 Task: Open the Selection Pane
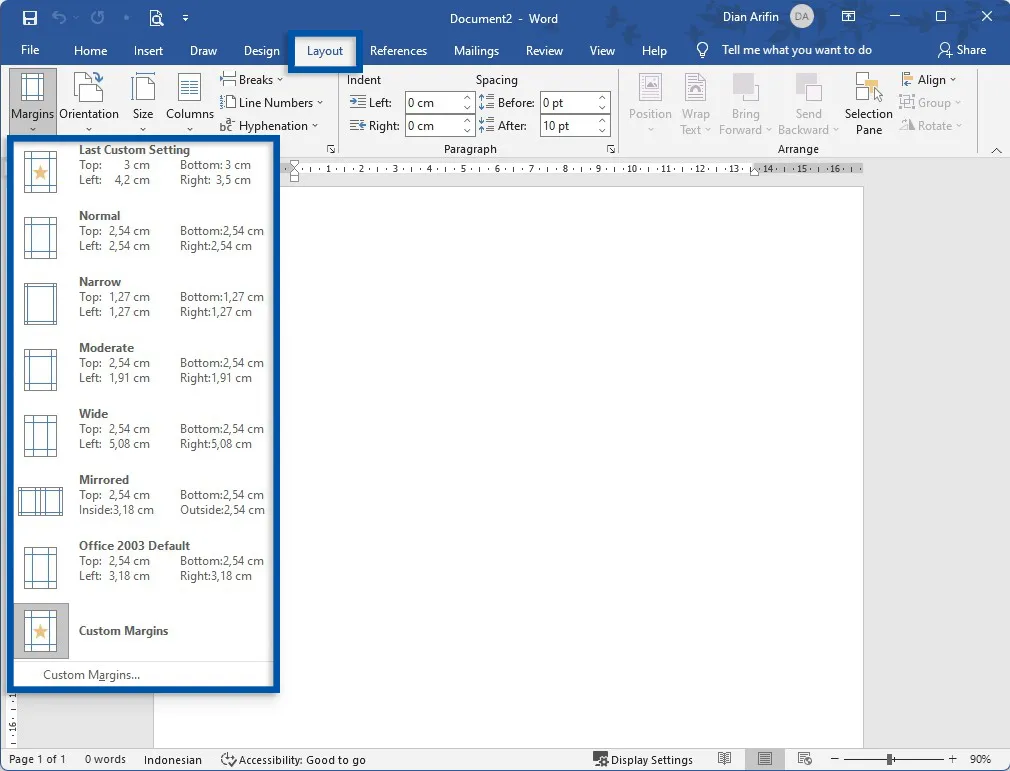click(867, 100)
